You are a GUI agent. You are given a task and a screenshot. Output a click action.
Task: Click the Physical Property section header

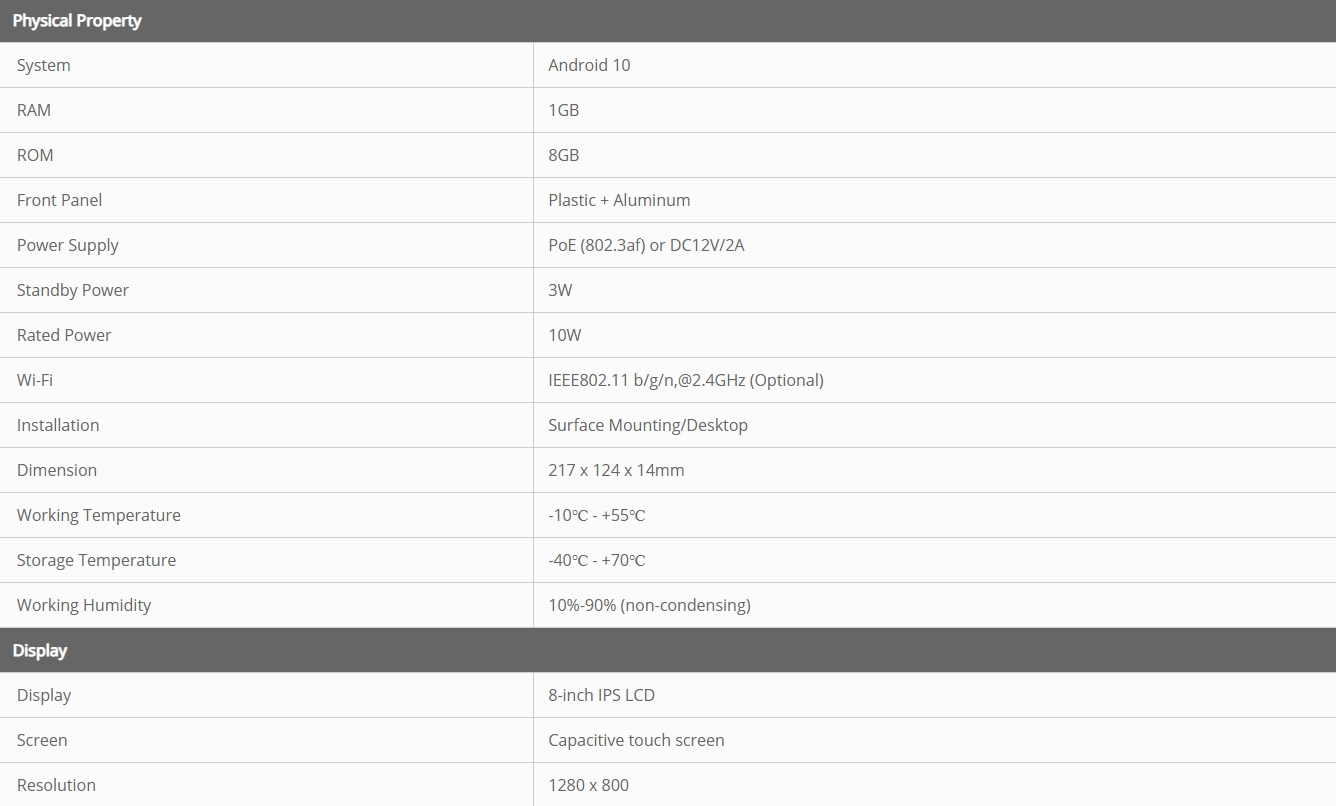(77, 21)
